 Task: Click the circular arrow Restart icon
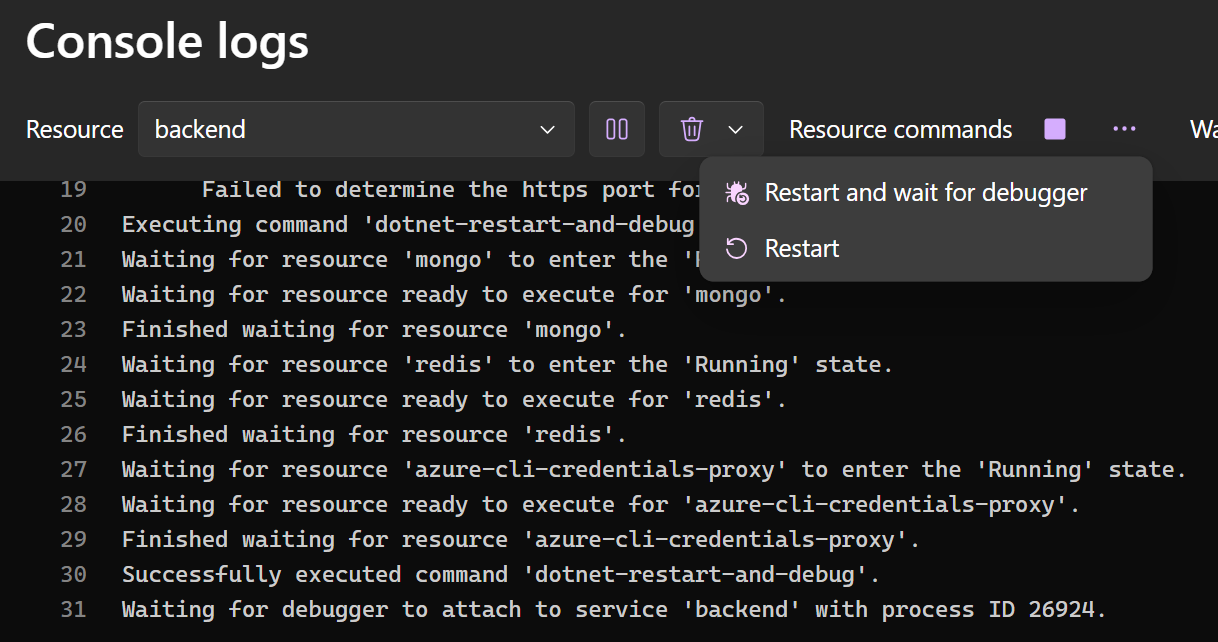tap(737, 248)
